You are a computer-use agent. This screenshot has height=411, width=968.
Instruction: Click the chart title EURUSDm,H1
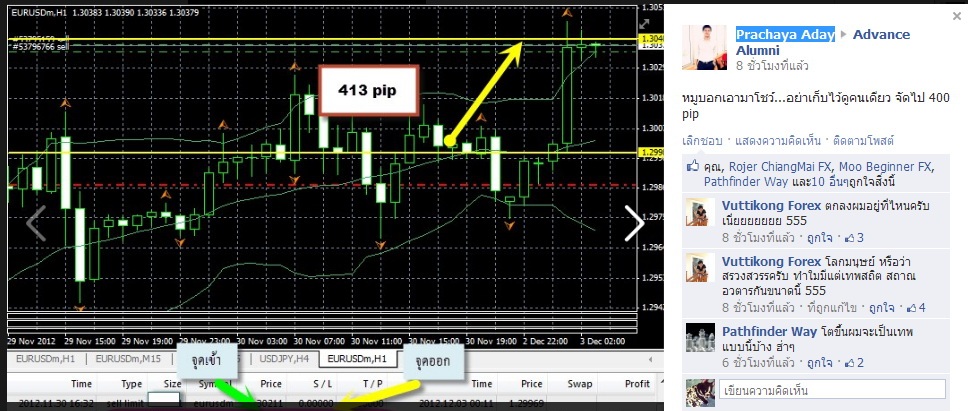40,12
